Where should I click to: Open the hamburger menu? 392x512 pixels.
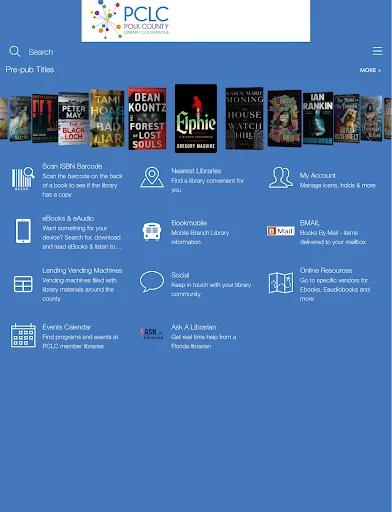377,51
